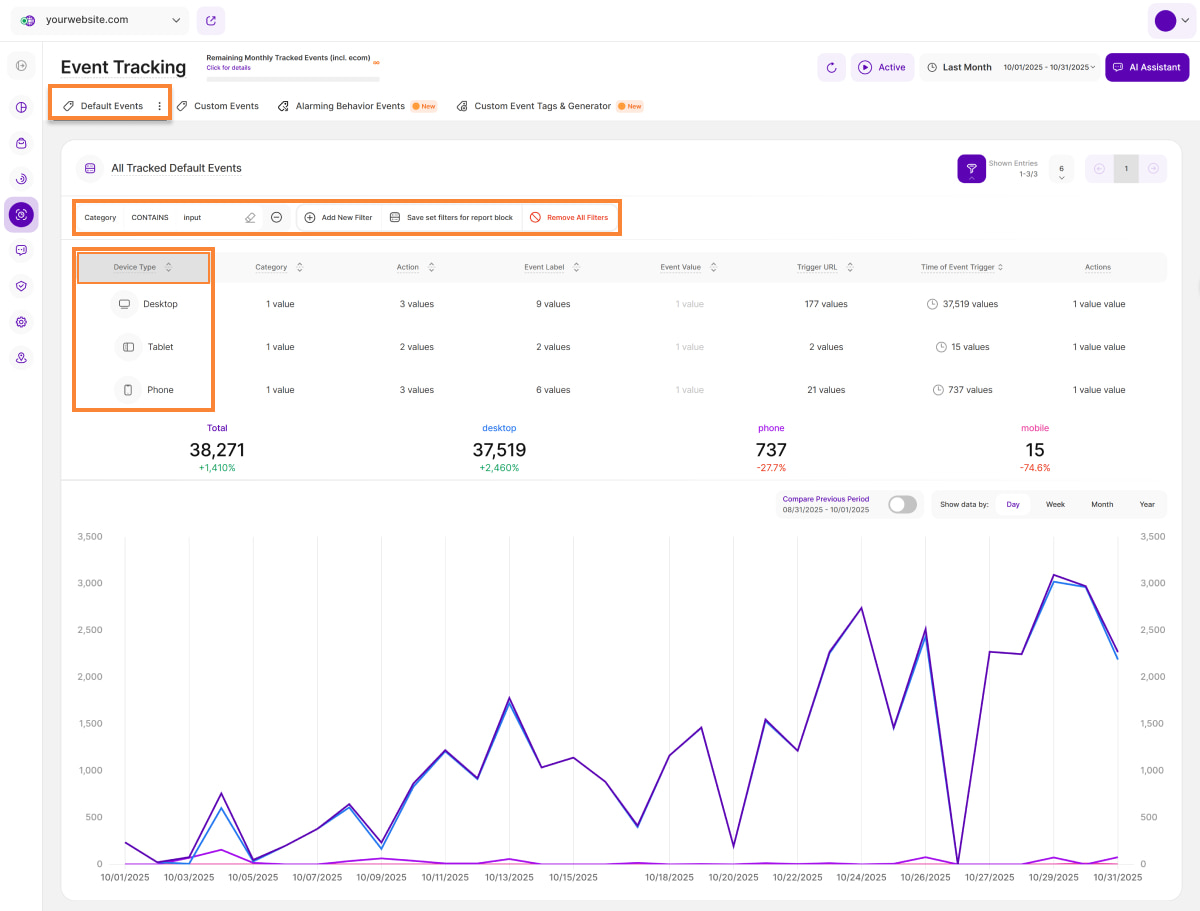The width and height of the screenshot is (1200, 911).
Task: Open Alarming Behavior Events tab
Action: [x=349, y=106]
